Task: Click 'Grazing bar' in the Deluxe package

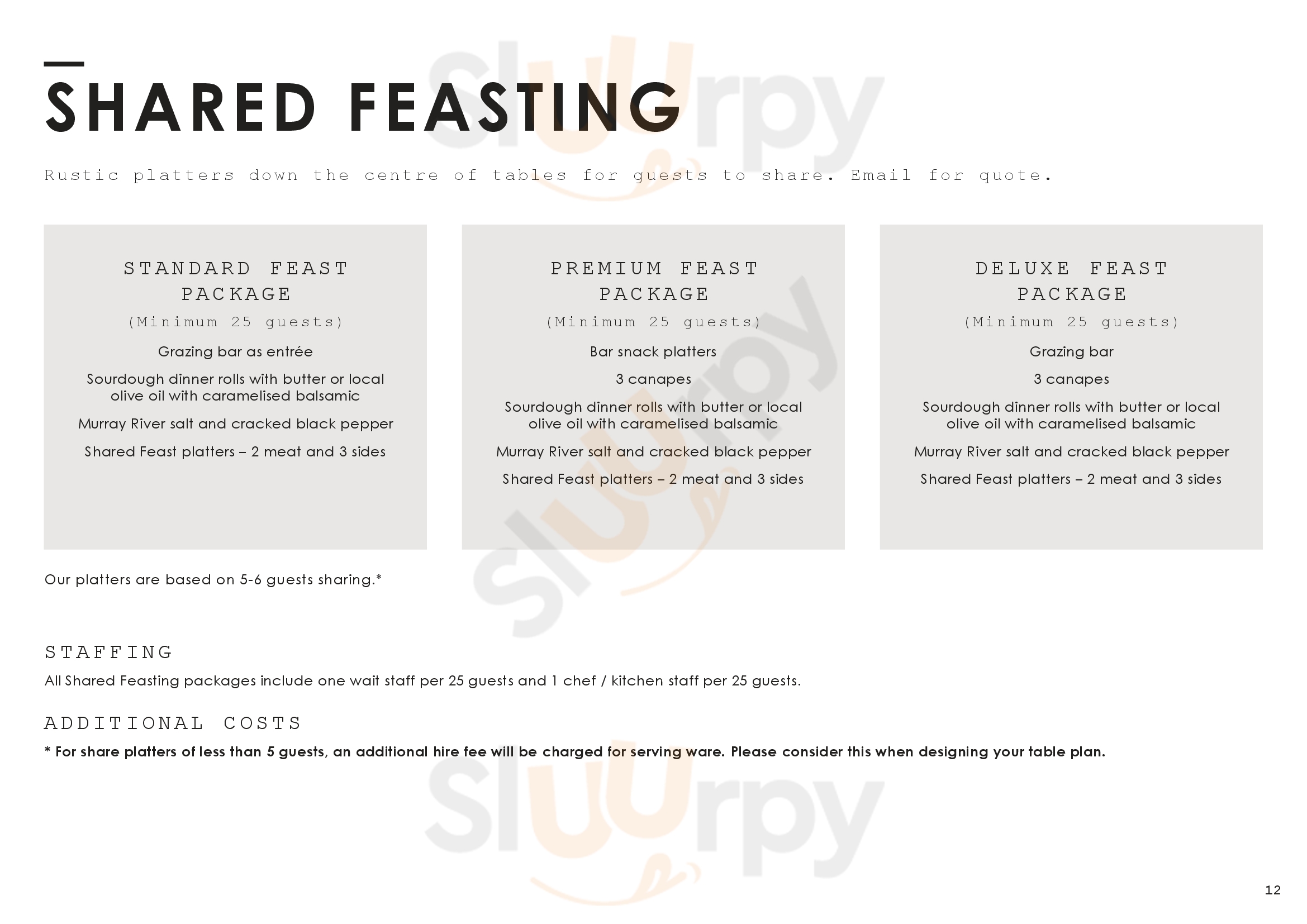Action: click(1071, 351)
